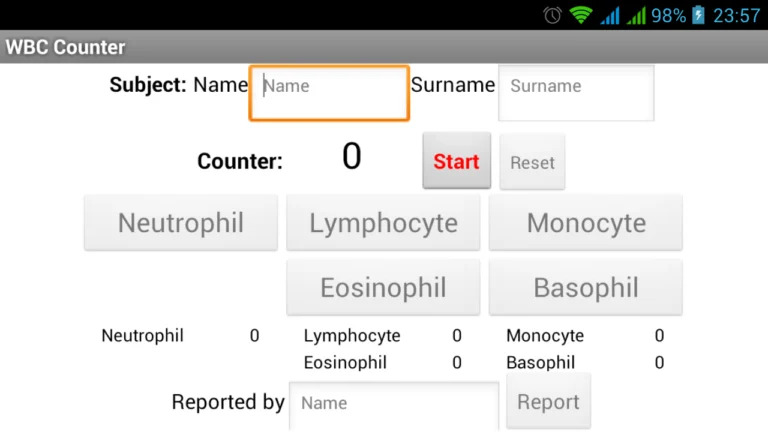
Task: Reset the counter
Action: coord(532,162)
